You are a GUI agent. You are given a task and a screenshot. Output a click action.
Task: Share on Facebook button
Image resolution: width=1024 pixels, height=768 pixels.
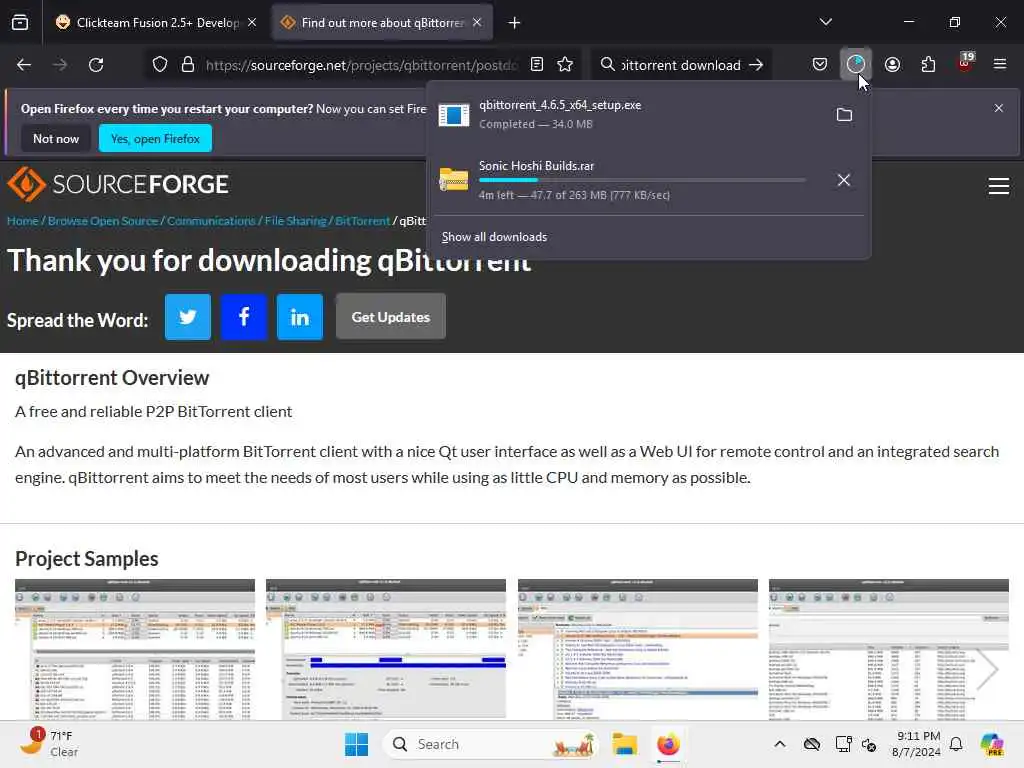pyautogui.click(x=244, y=317)
